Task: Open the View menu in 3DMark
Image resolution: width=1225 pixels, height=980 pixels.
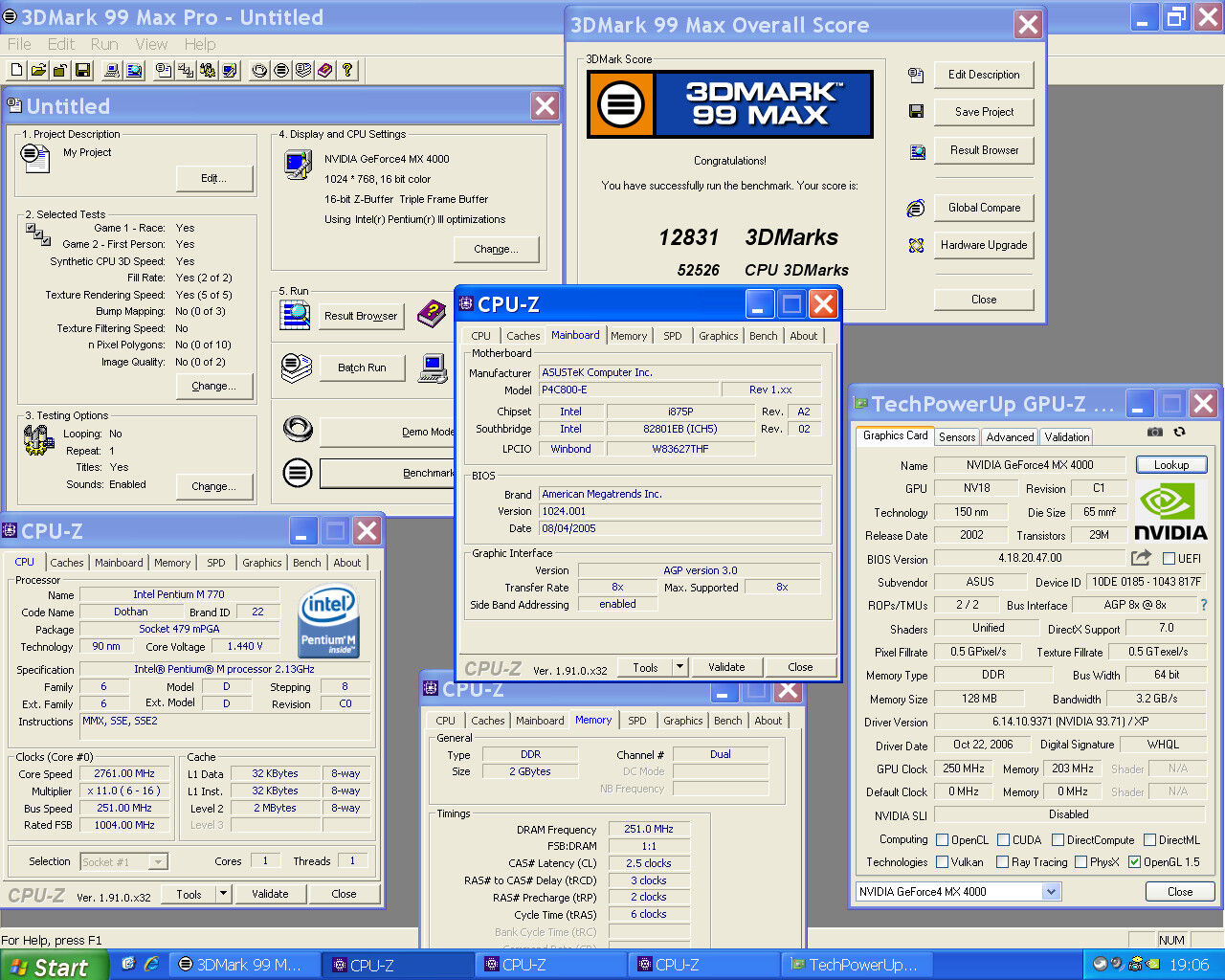Action: (151, 44)
